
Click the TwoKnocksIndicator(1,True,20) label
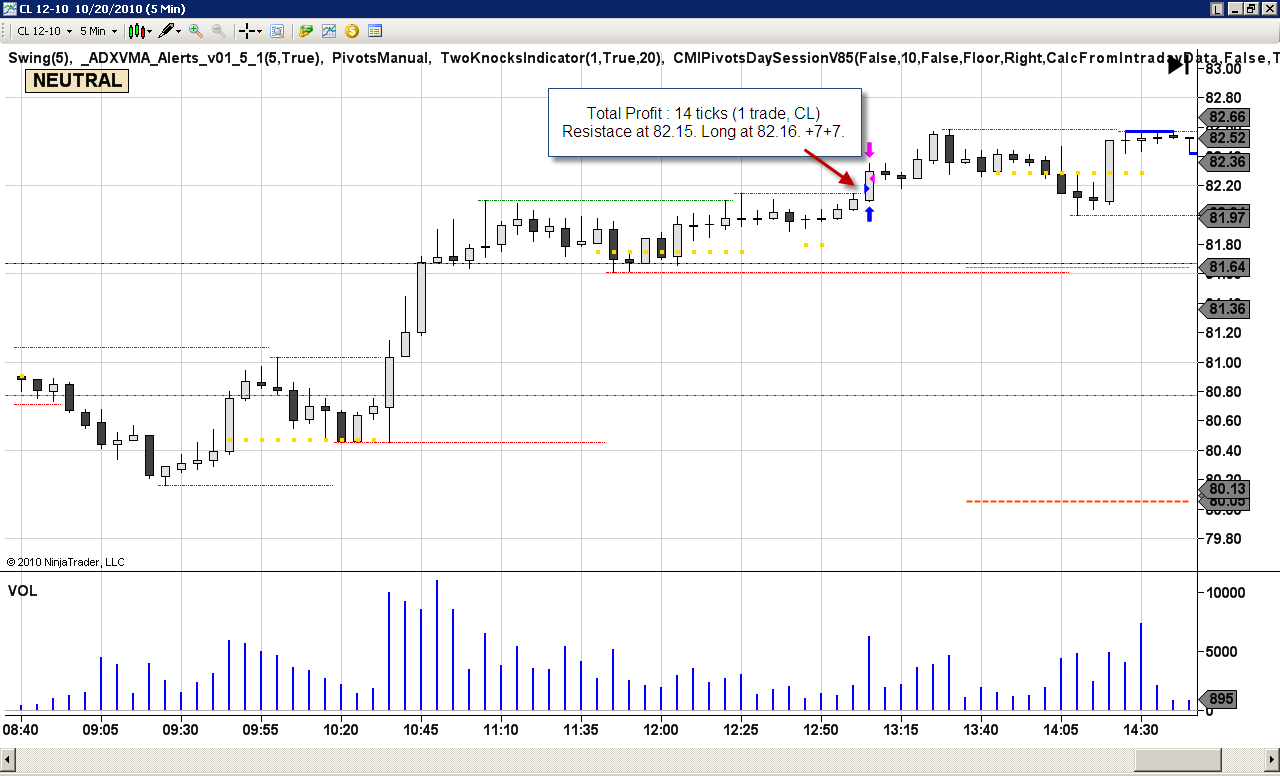(551, 58)
